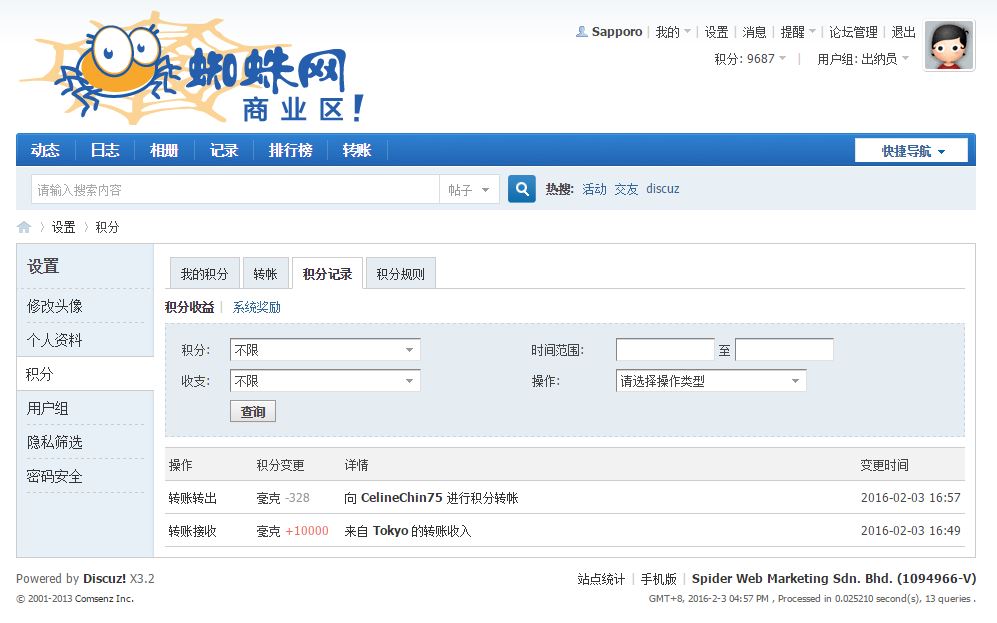Viewport: 997px width, 623px height.
Task: Open 排行榜 in the navigation bar
Action: tap(290, 150)
